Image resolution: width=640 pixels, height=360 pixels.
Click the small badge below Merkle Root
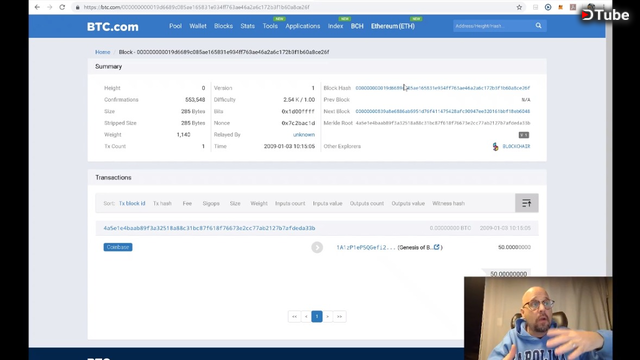pyautogui.click(x=524, y=135)
